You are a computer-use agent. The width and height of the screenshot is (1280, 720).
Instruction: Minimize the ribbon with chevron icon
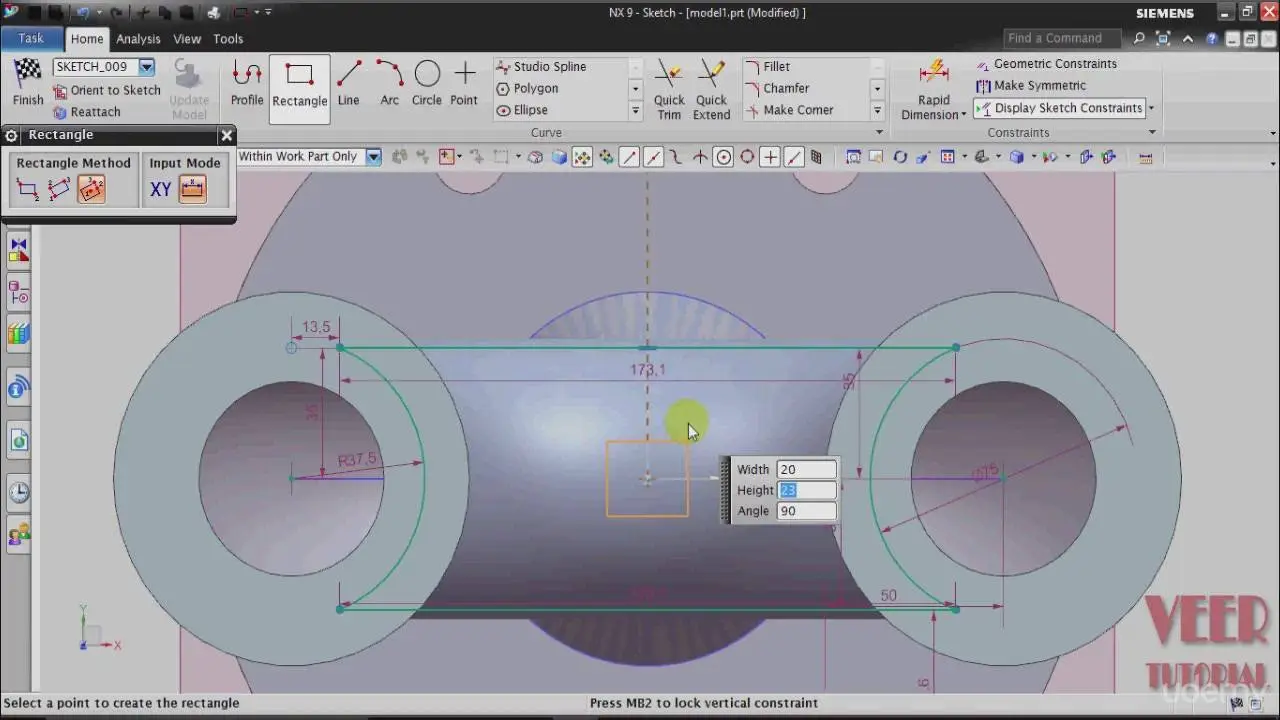click(1187, 38)
